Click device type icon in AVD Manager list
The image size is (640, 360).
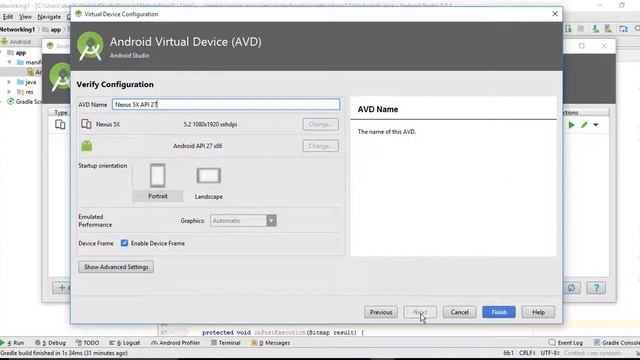[60, 124]
